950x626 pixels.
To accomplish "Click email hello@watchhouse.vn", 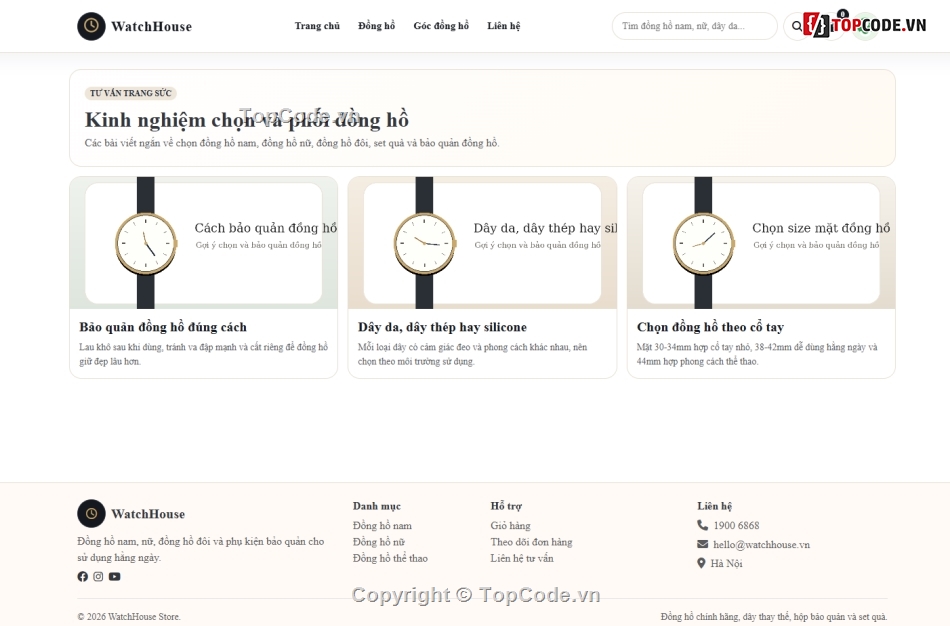I will 762,544.
